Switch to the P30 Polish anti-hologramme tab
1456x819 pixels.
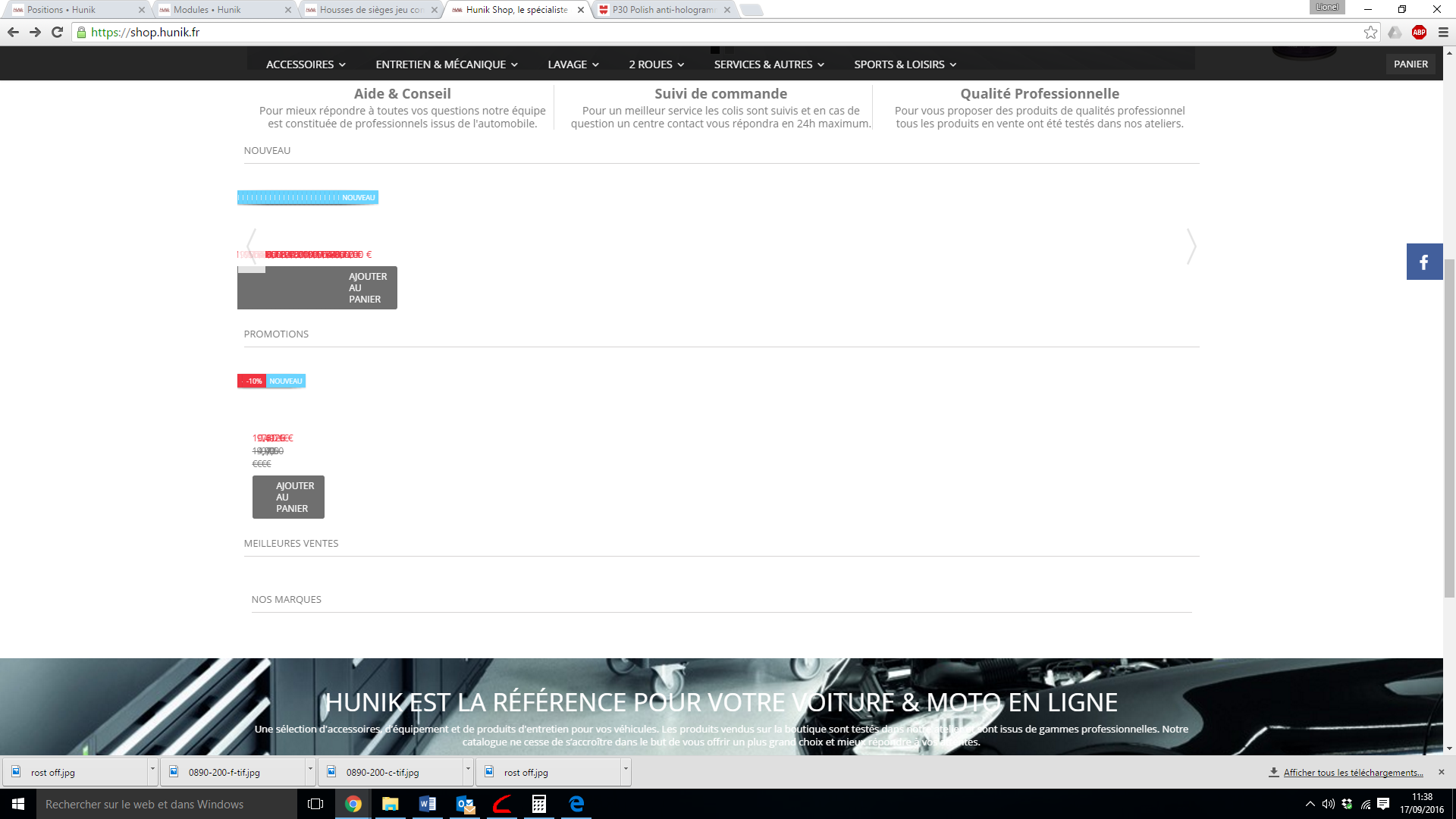661,10
